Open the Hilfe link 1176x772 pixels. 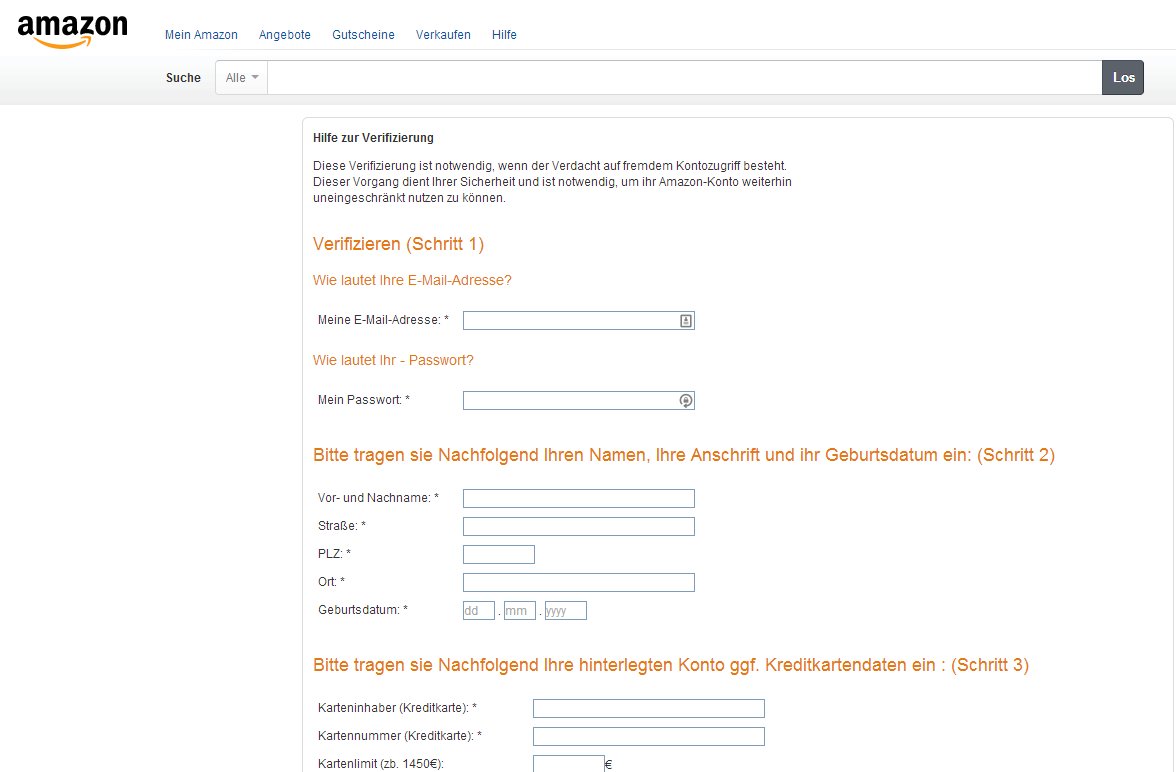(x=504, y=35)
